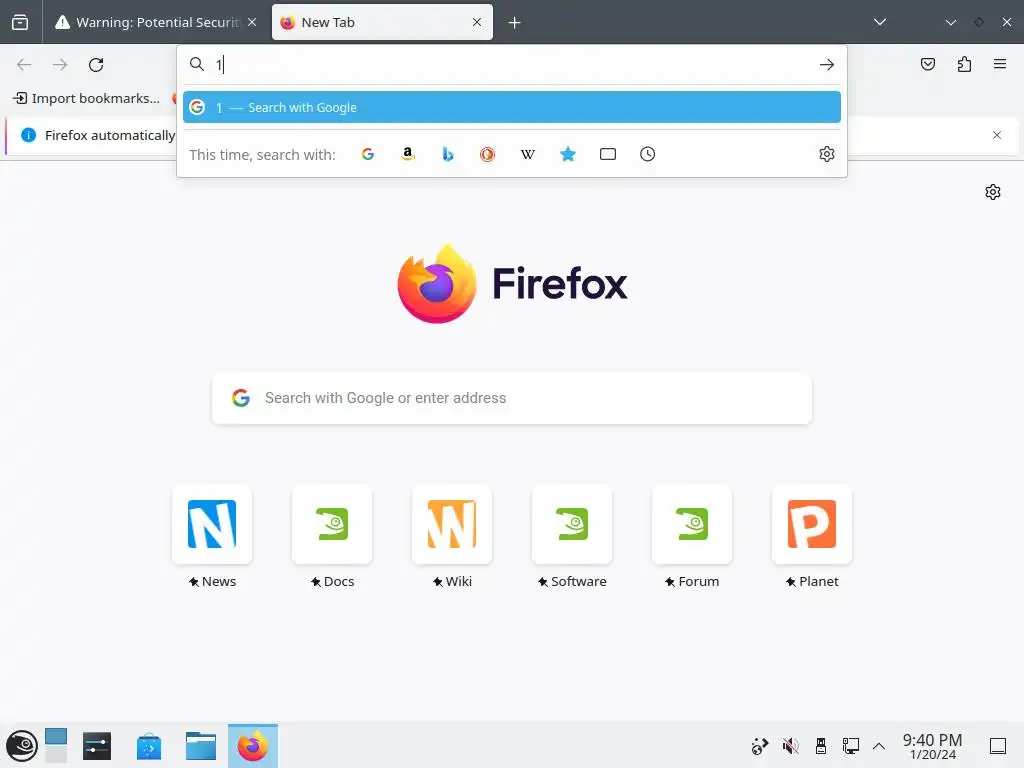Select the '1 — Search with Google' suggestion
Screen dimensions: 1024x768
pos(512,107)
